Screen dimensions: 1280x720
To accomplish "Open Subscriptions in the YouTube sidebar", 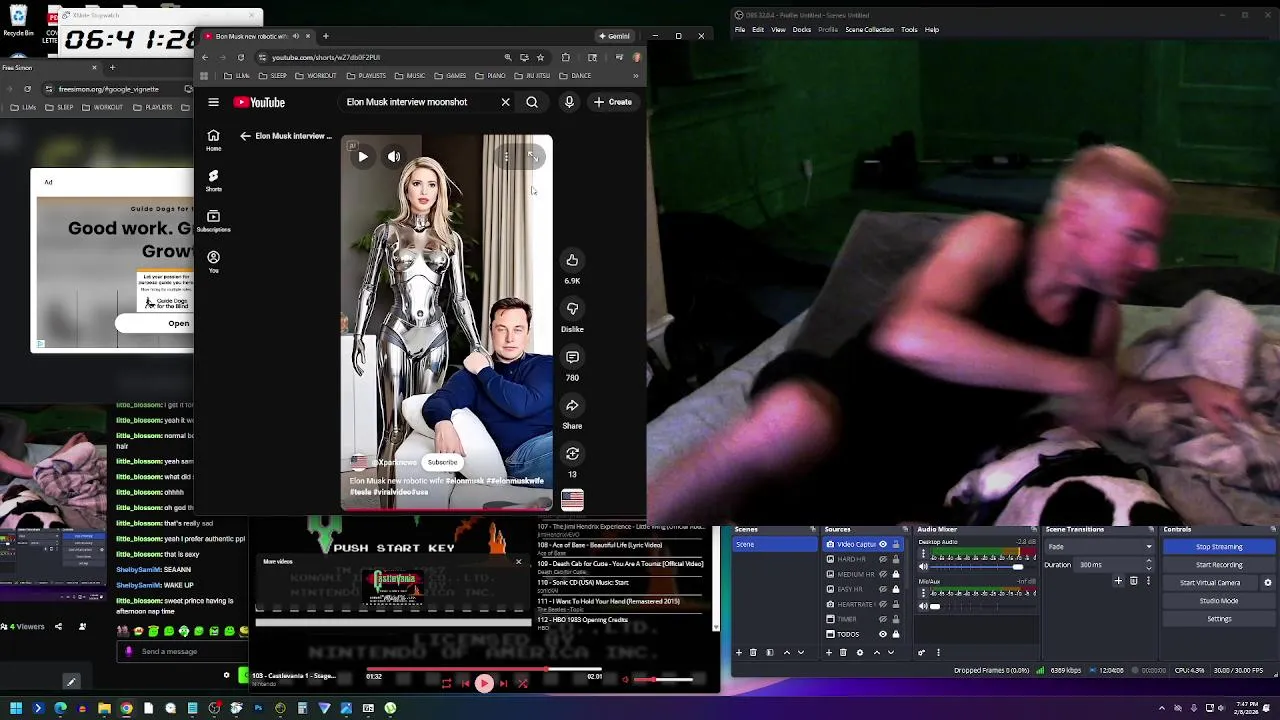I will coord(213,221).
